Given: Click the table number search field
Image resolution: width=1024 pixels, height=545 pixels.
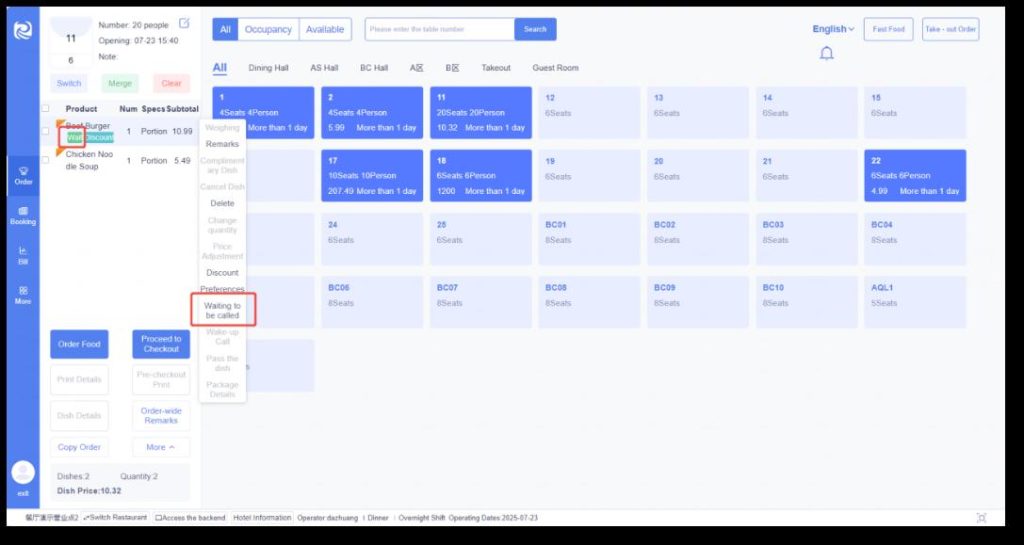Looking at the screenshot, I should 439,29.
